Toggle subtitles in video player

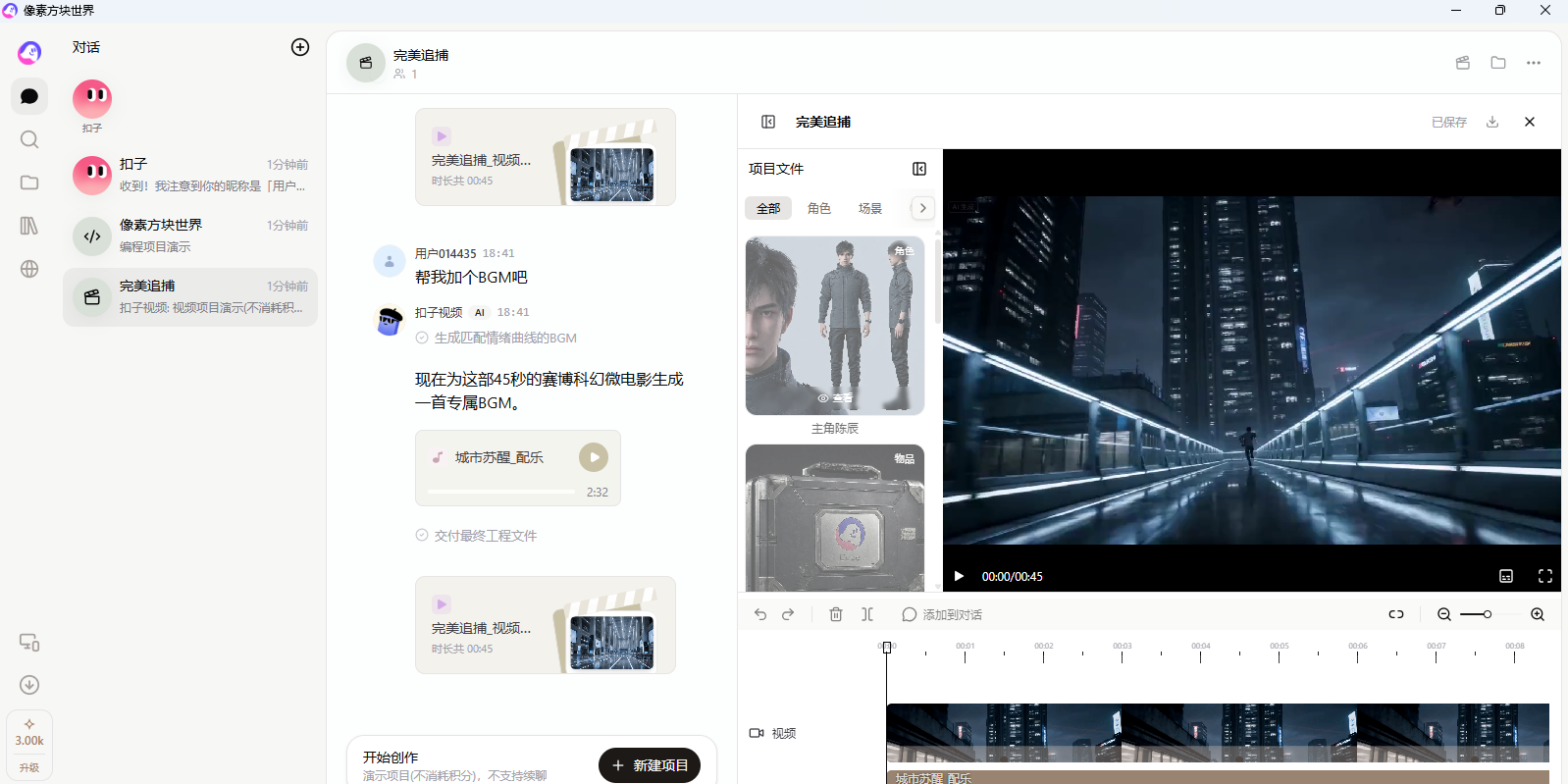1506,576
